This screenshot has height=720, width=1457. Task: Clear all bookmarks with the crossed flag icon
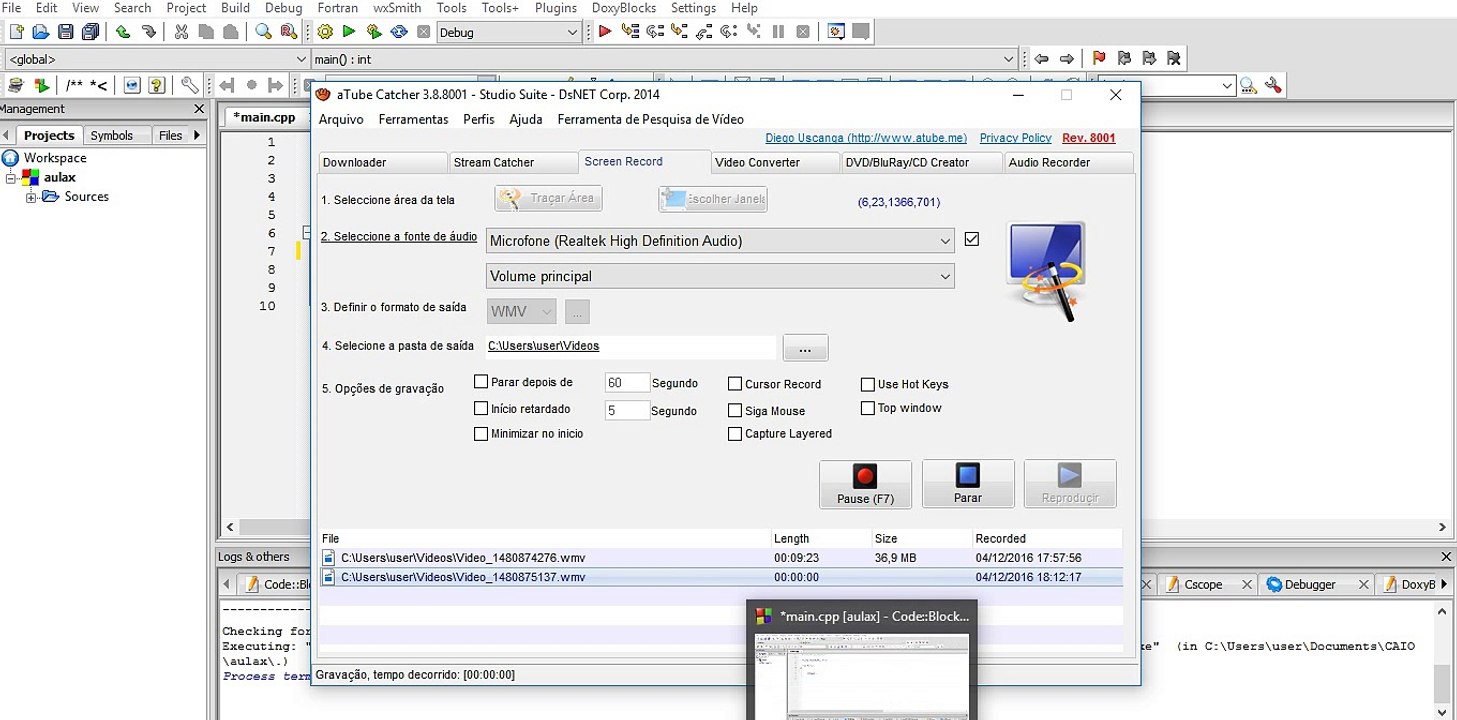(1174, 59)
